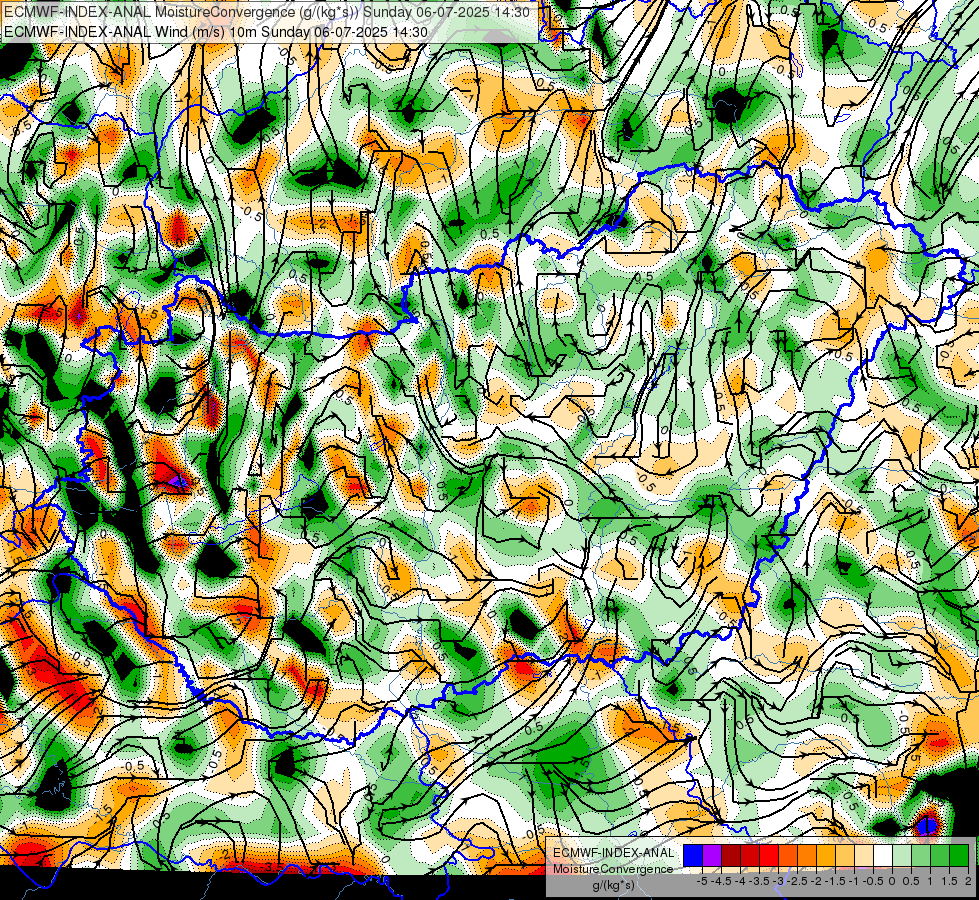Image resolution: width=979 pixels, height=900 pixels.
Task: Click the -5 tick label on legend
Action: (702, 881)
